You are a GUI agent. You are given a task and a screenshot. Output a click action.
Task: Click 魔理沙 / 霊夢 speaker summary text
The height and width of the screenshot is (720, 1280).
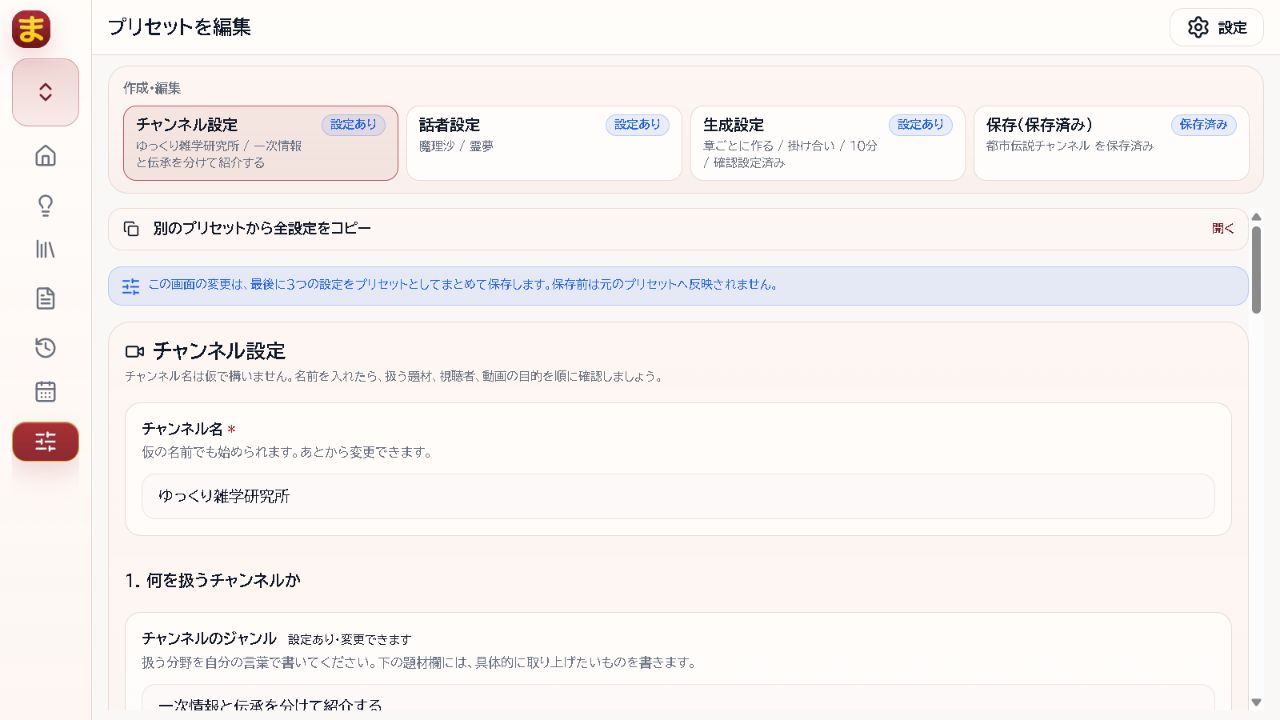456,146
